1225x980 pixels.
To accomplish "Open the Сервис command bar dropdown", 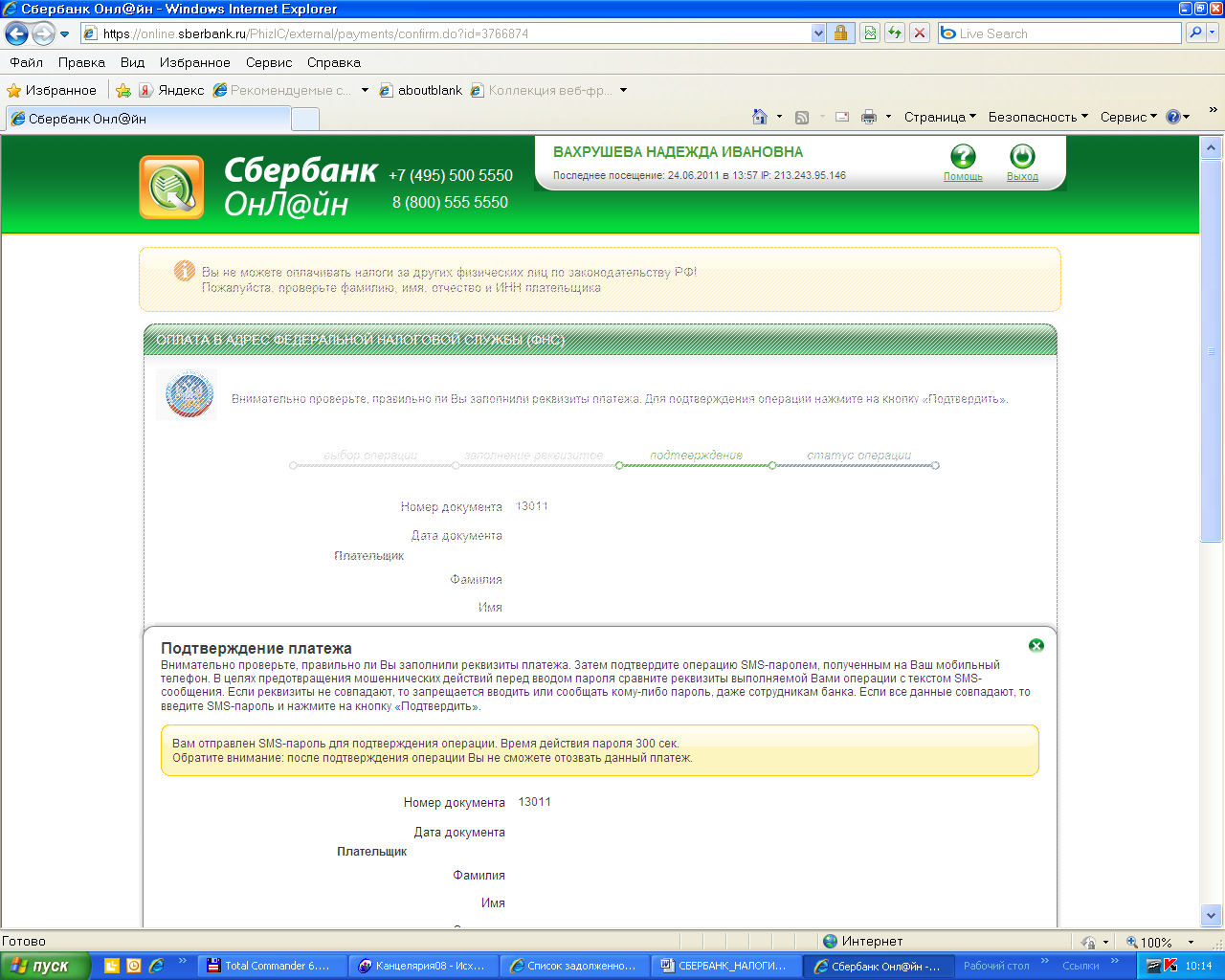I will point(1128,117).
